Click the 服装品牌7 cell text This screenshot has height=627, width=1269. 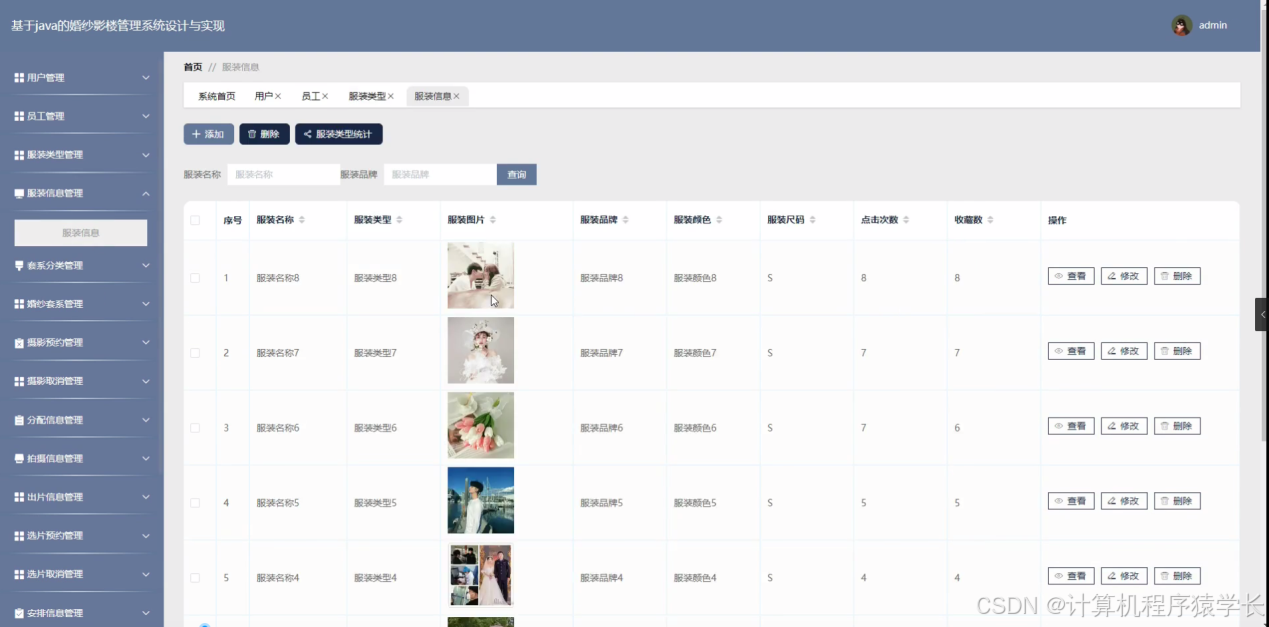coord(602,353)
